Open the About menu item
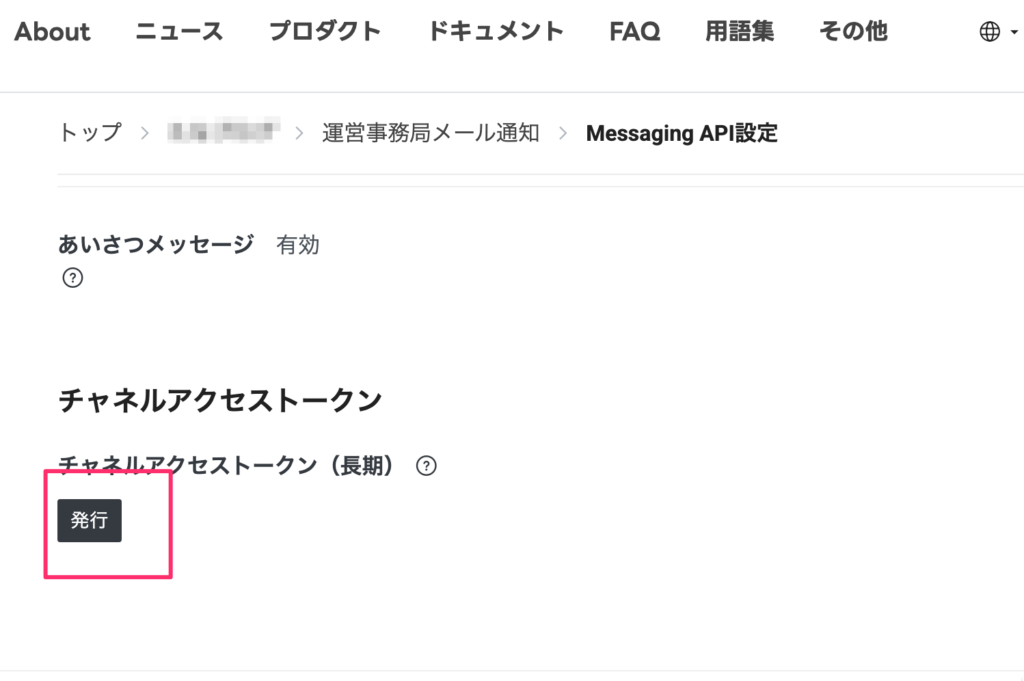The width and height of the screenshot is (1024, 681). tap(52, 32)
